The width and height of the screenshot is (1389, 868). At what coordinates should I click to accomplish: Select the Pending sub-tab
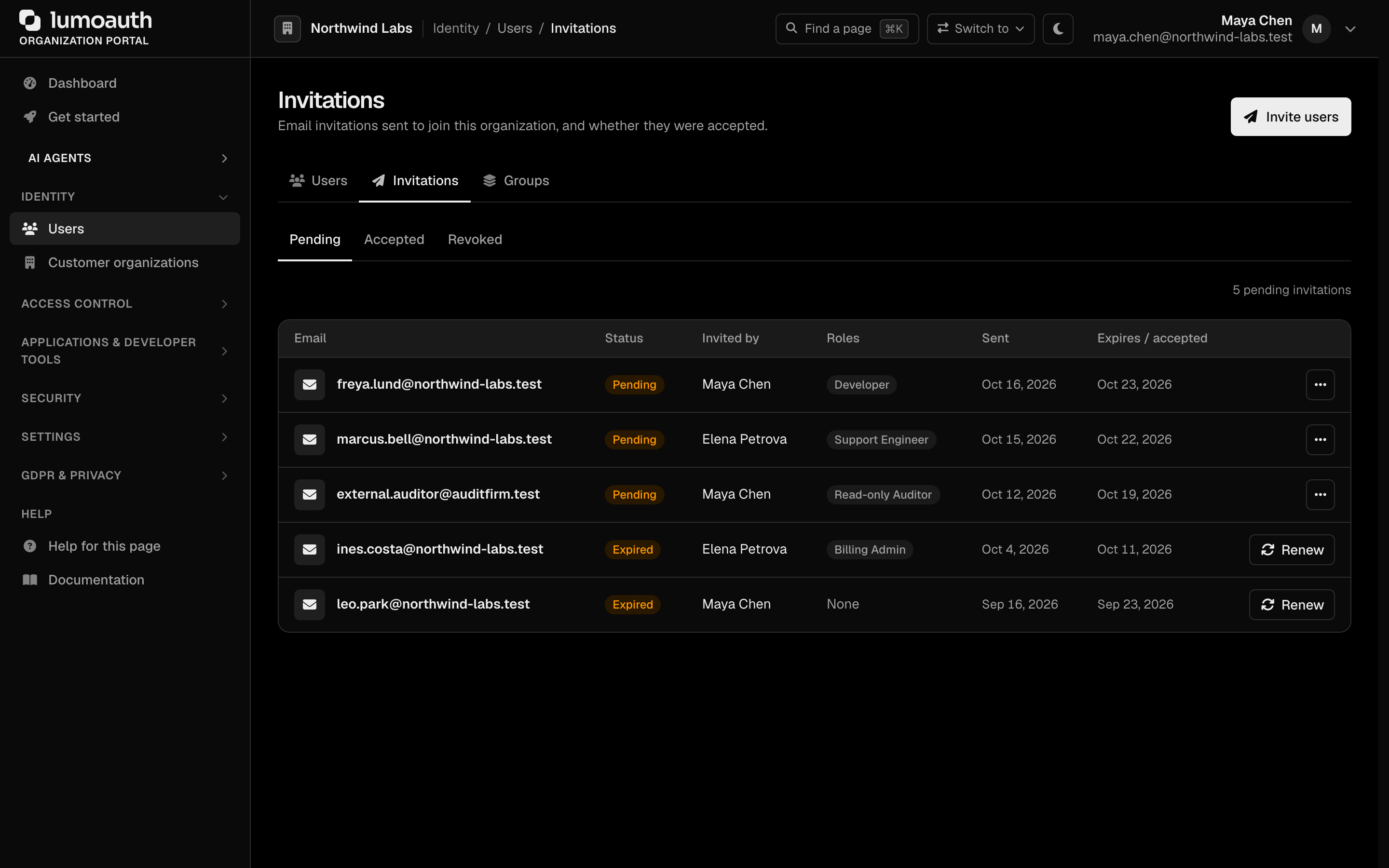coord(314,239)
